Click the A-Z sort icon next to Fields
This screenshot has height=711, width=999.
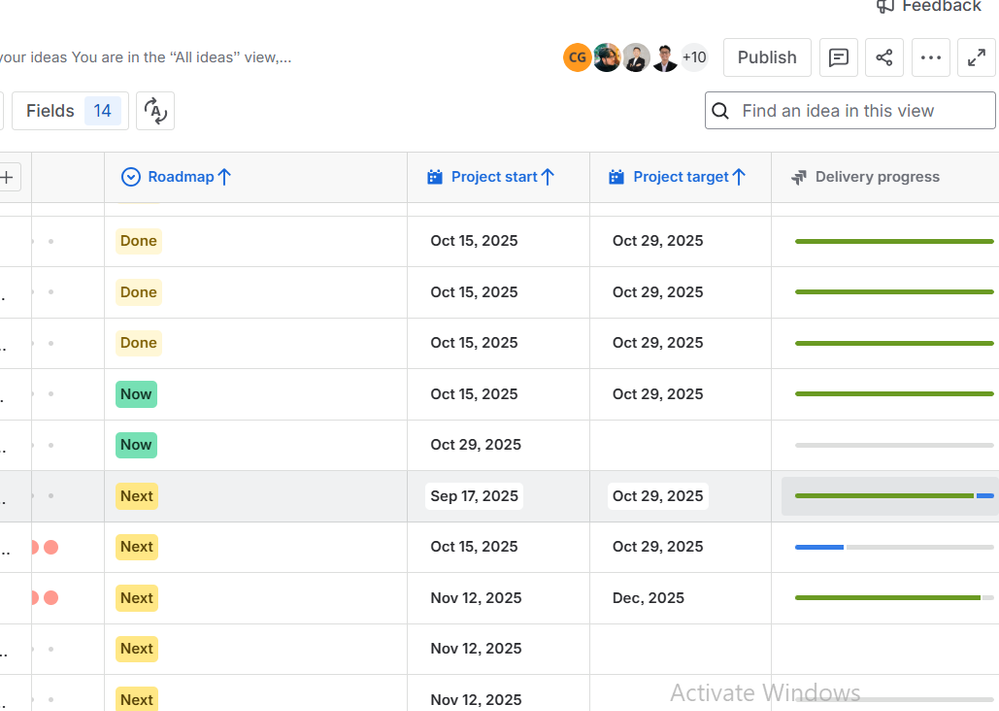click(x=155, y=110)
